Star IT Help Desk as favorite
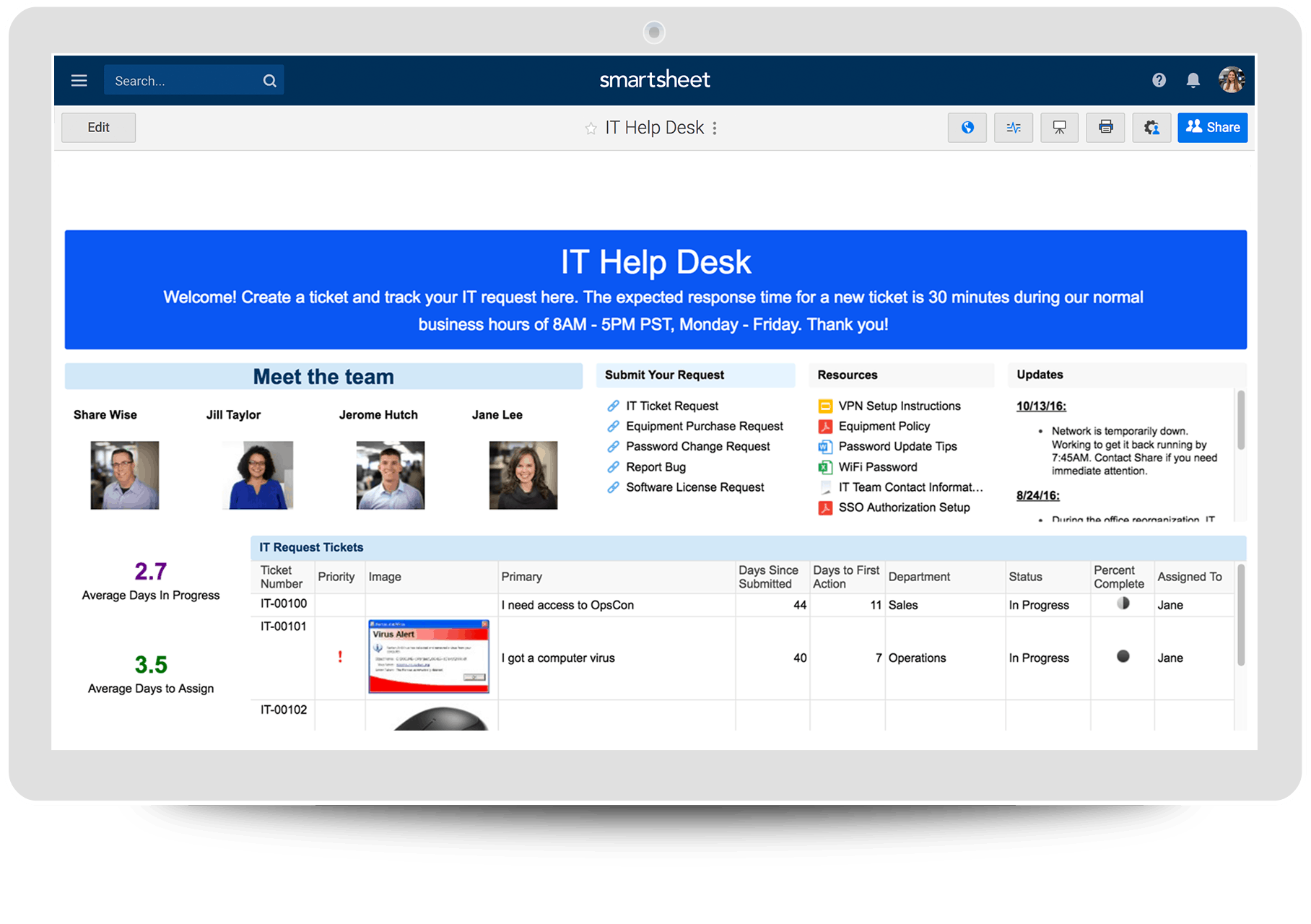 591,128
